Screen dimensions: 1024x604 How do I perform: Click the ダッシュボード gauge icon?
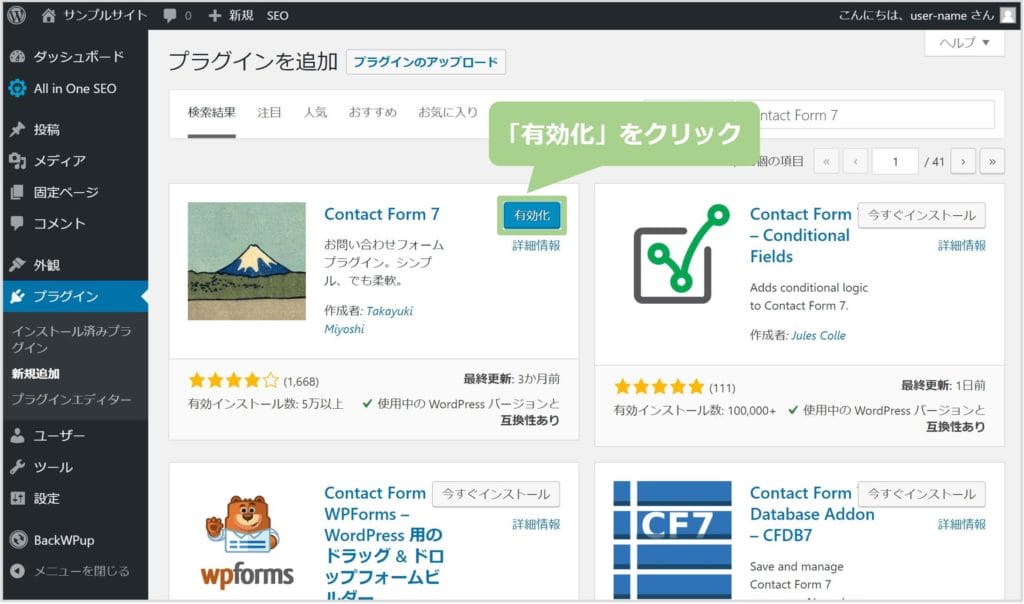pos(18,57)
